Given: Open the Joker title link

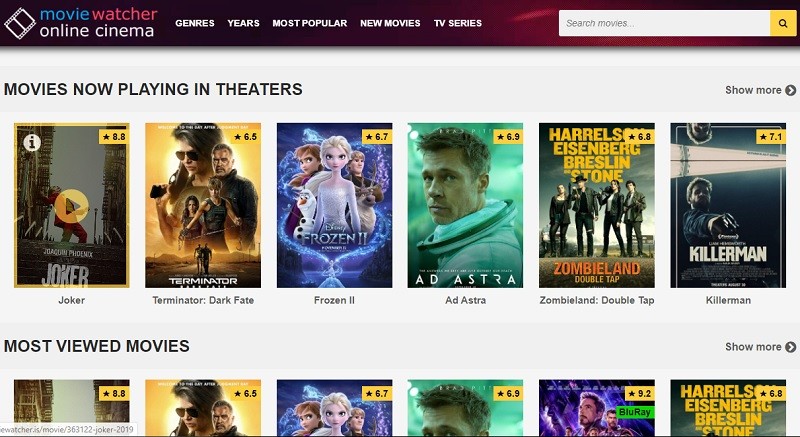Looking at the screenshot, I should tap(71, 300).
